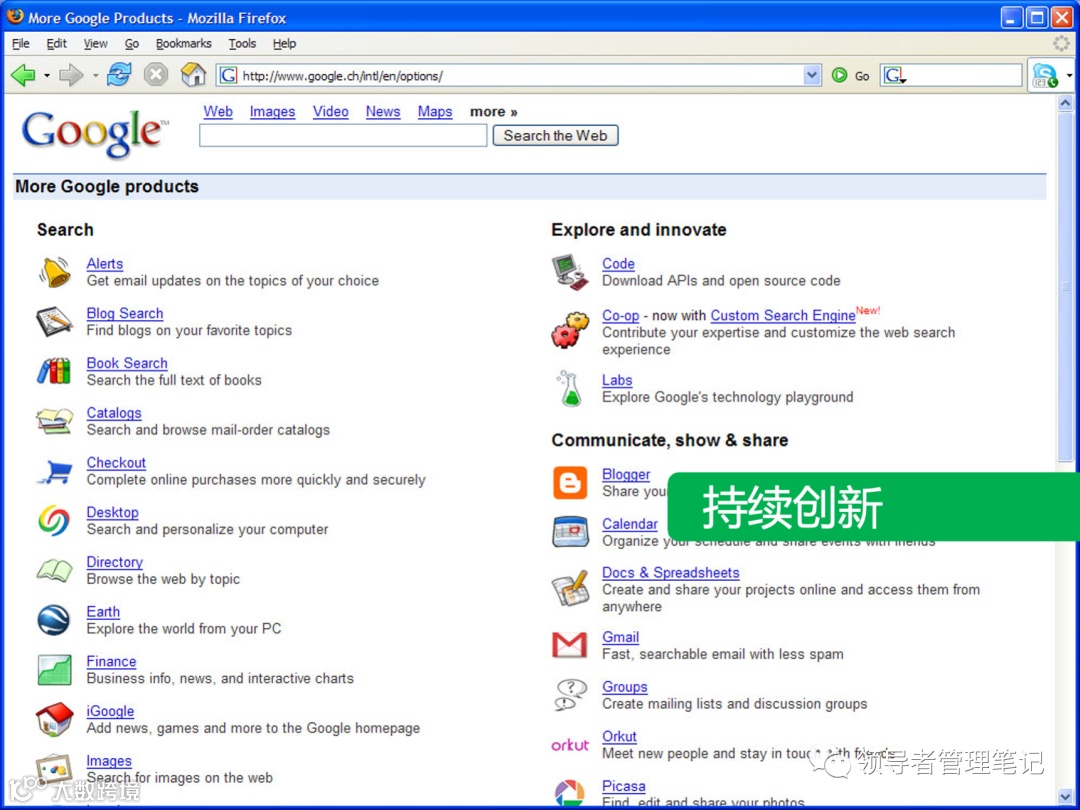Image resolution: width=1080 pixels, height=810 pixels.
Task: Click the Picasa pinwheel icon
Action: tap(570, 792)
